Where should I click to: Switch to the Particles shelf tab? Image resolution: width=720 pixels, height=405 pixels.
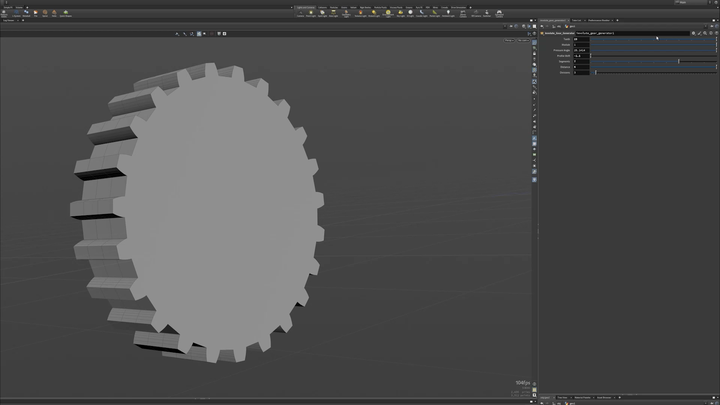(x=334, y=7)
